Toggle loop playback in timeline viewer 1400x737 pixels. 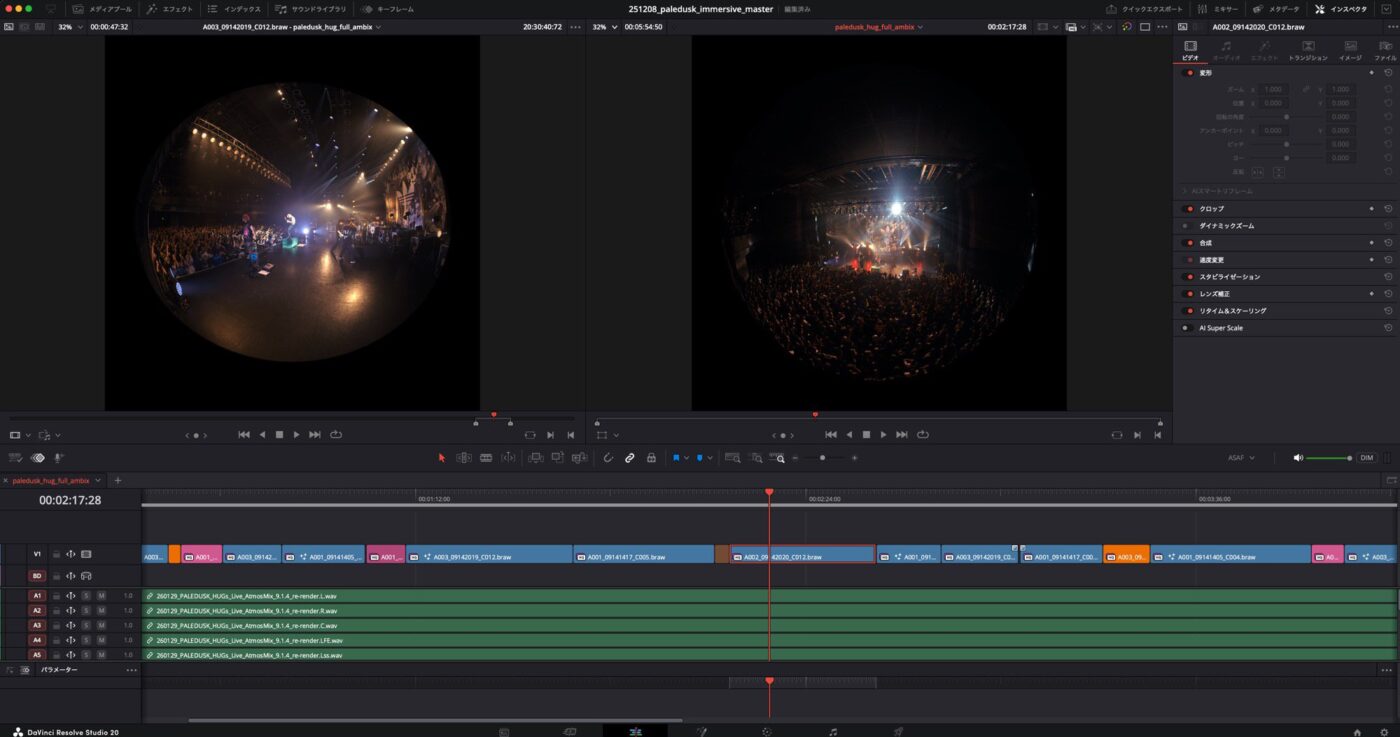(922, 435)
